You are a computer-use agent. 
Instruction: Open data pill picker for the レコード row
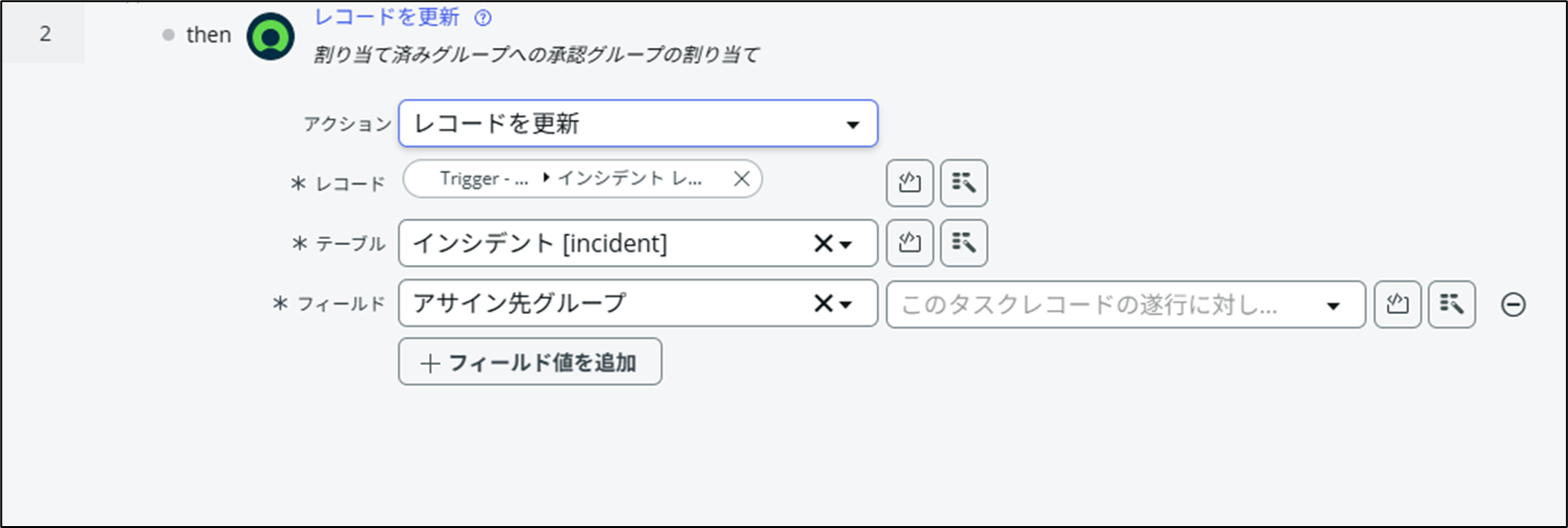(963, 182)
